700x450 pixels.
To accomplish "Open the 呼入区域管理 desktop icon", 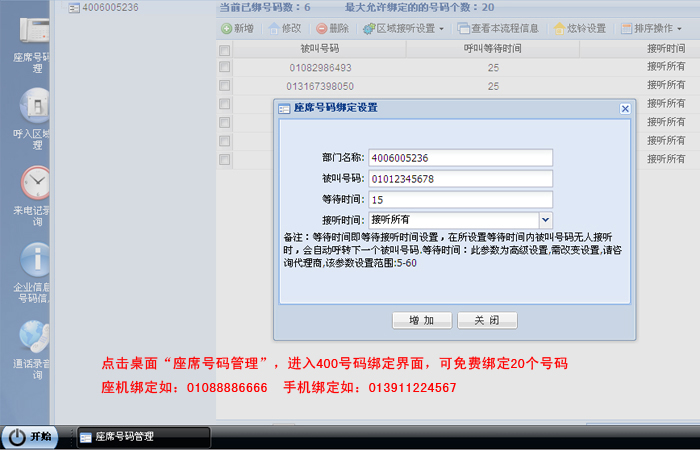I will click(36, 108).
